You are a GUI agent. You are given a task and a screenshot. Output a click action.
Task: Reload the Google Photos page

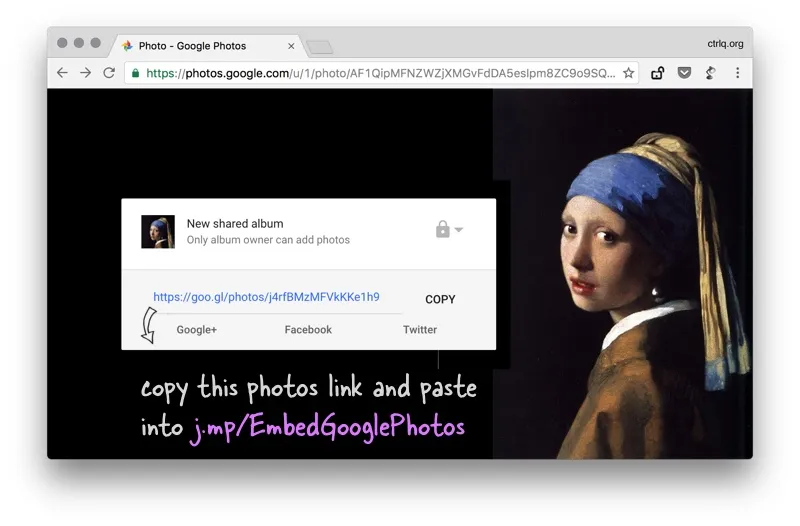109,73
